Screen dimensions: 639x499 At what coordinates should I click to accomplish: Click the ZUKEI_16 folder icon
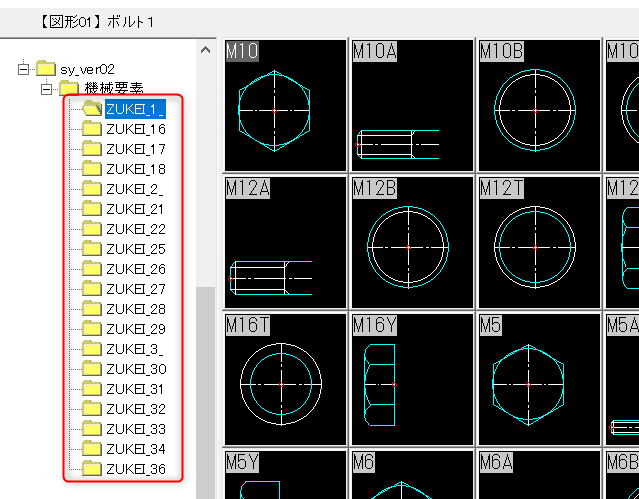coord(92,129)
